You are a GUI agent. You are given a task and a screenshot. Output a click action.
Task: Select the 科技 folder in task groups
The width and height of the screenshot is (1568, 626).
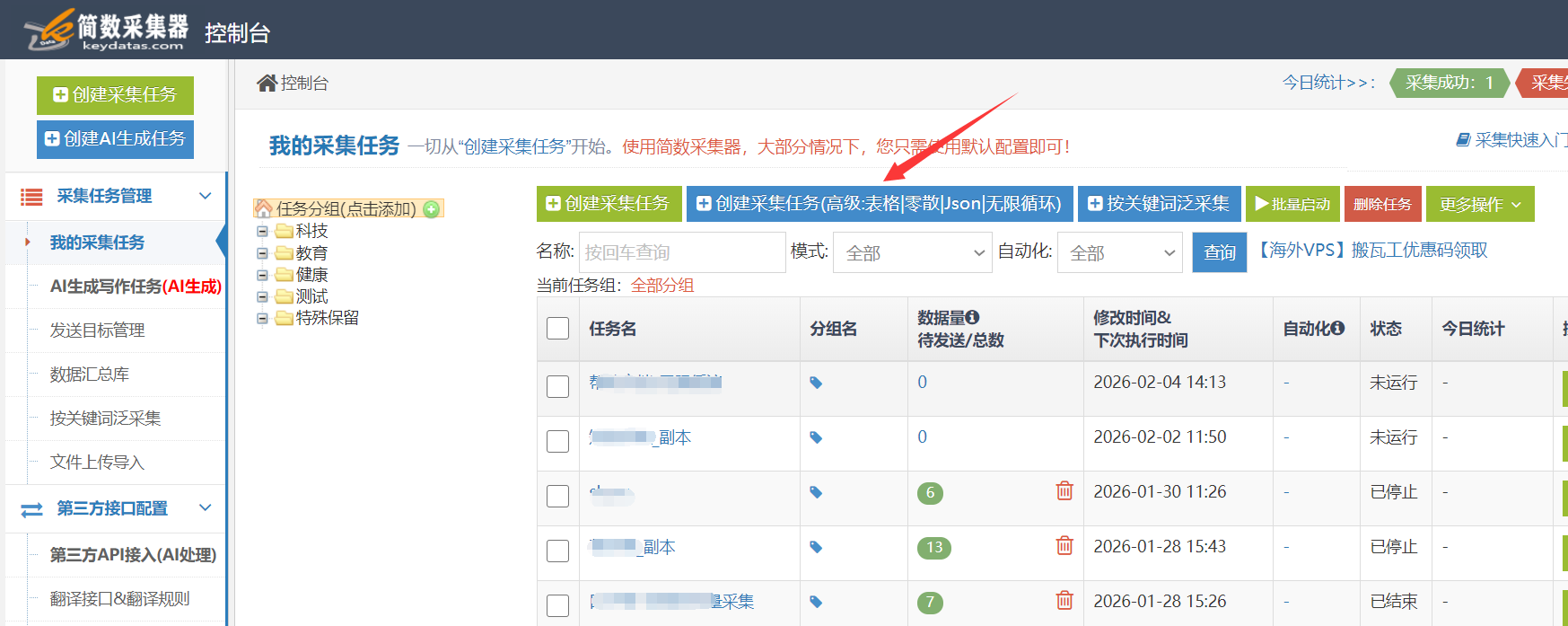click(x=311, y=232)
